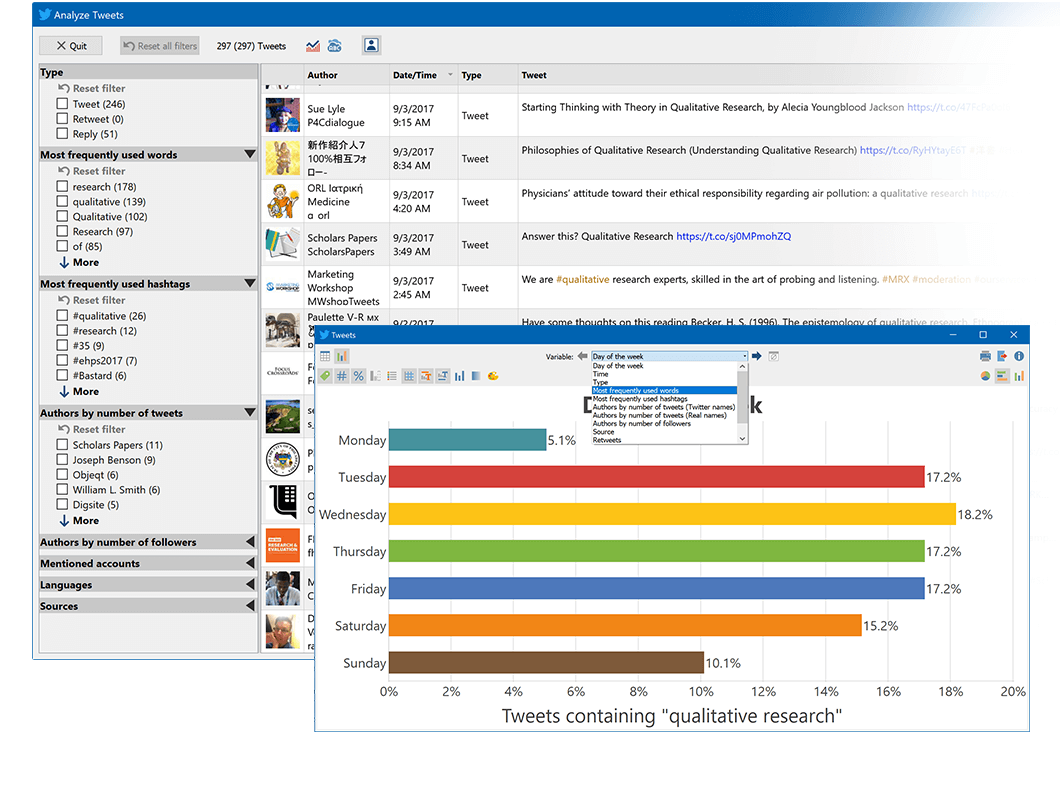Click the blue bar scale icon
Screen dimensions: 1060x800
point(460,376)
